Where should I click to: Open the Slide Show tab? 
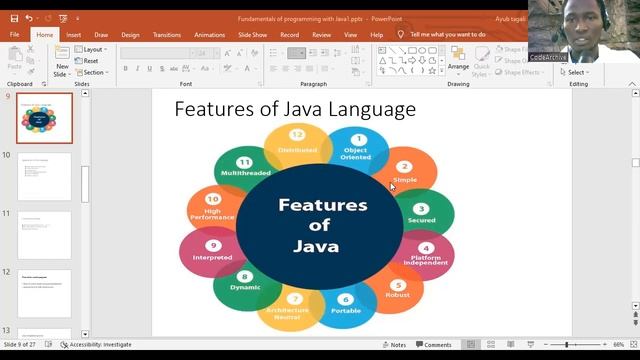point(252,35)
